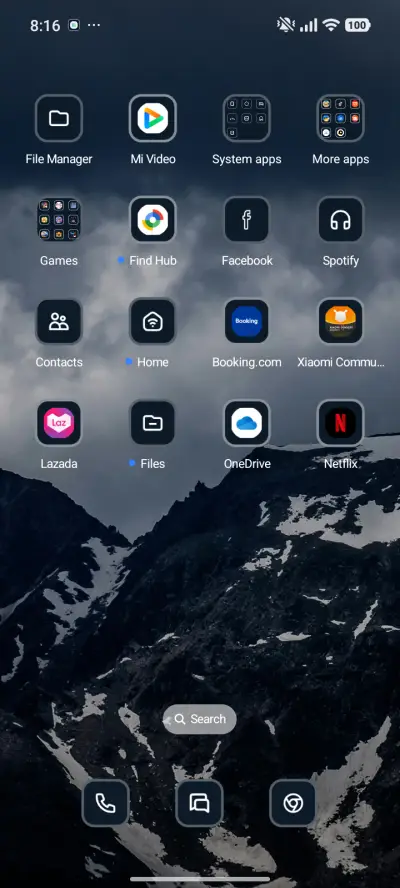The height and width of the screenshot is (888, 400).
Task: Tap the battery indicator in status bar
Action: 357,25
